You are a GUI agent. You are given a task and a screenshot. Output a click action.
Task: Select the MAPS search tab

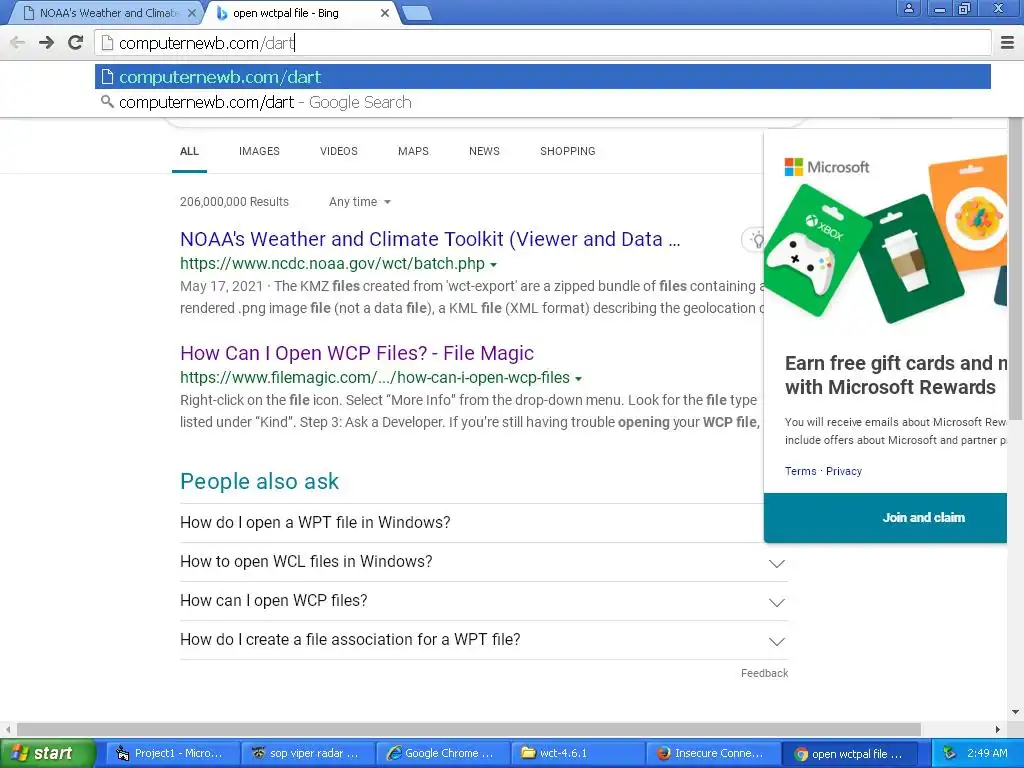[x=413, y=152]
